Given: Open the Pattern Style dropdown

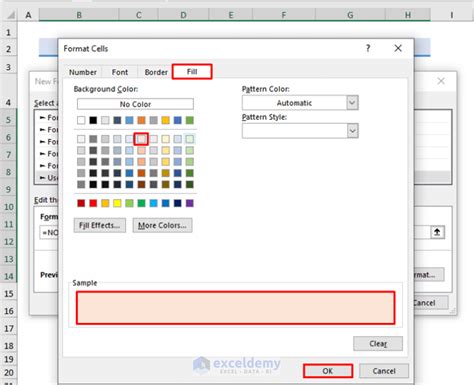Looking at the screenshot, I should point(352,131).
